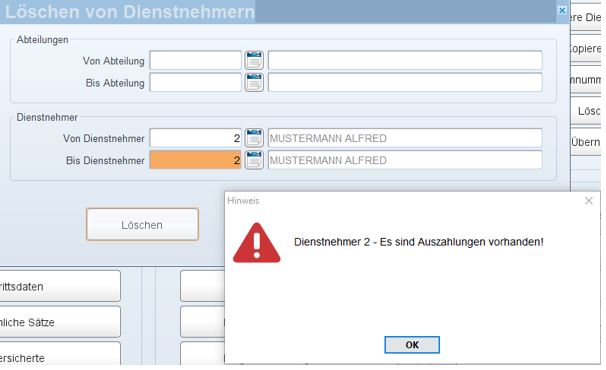Click the warning message about Auszahlungen

coord(419,242)
